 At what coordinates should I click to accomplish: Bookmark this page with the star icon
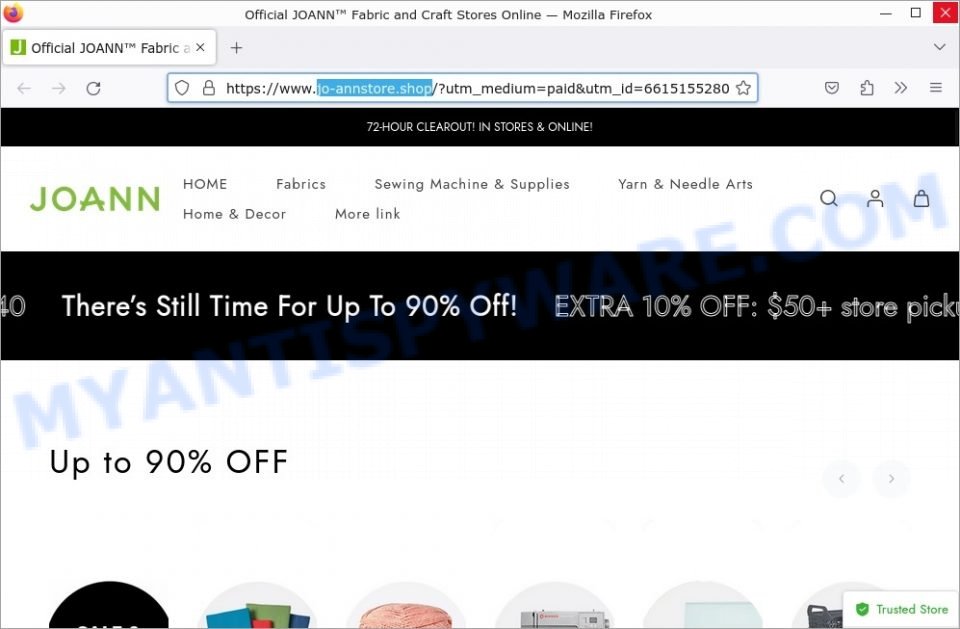(743, 88)
